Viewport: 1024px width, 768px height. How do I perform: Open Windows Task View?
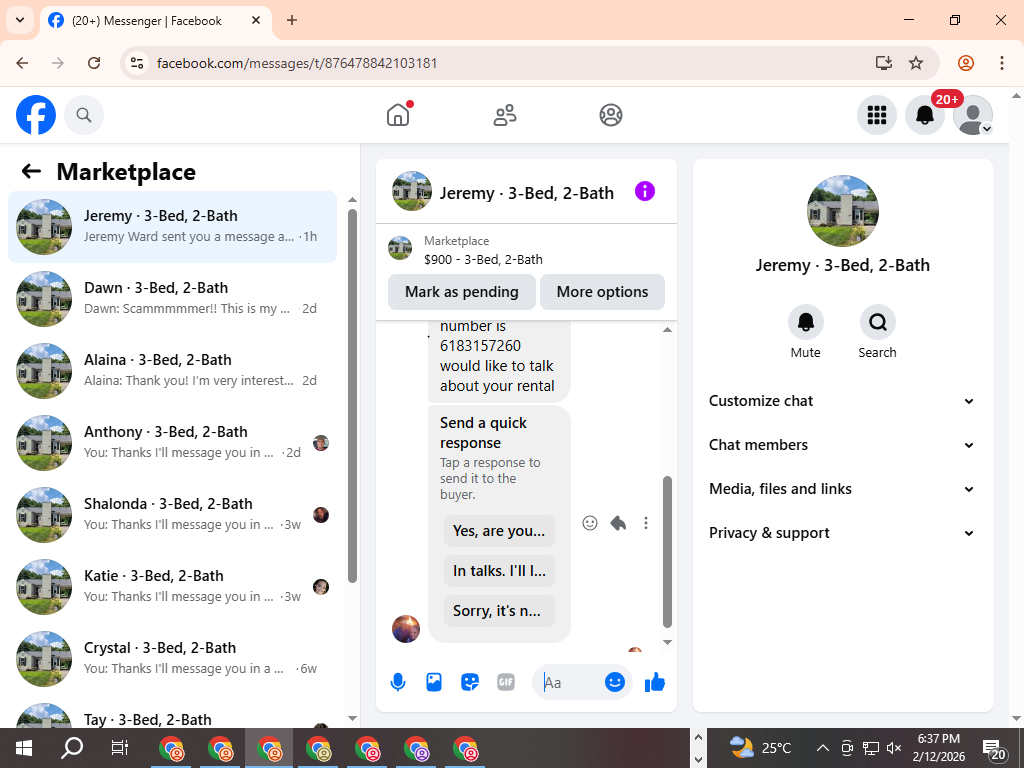pyautogui.click(x=120, y=748)
